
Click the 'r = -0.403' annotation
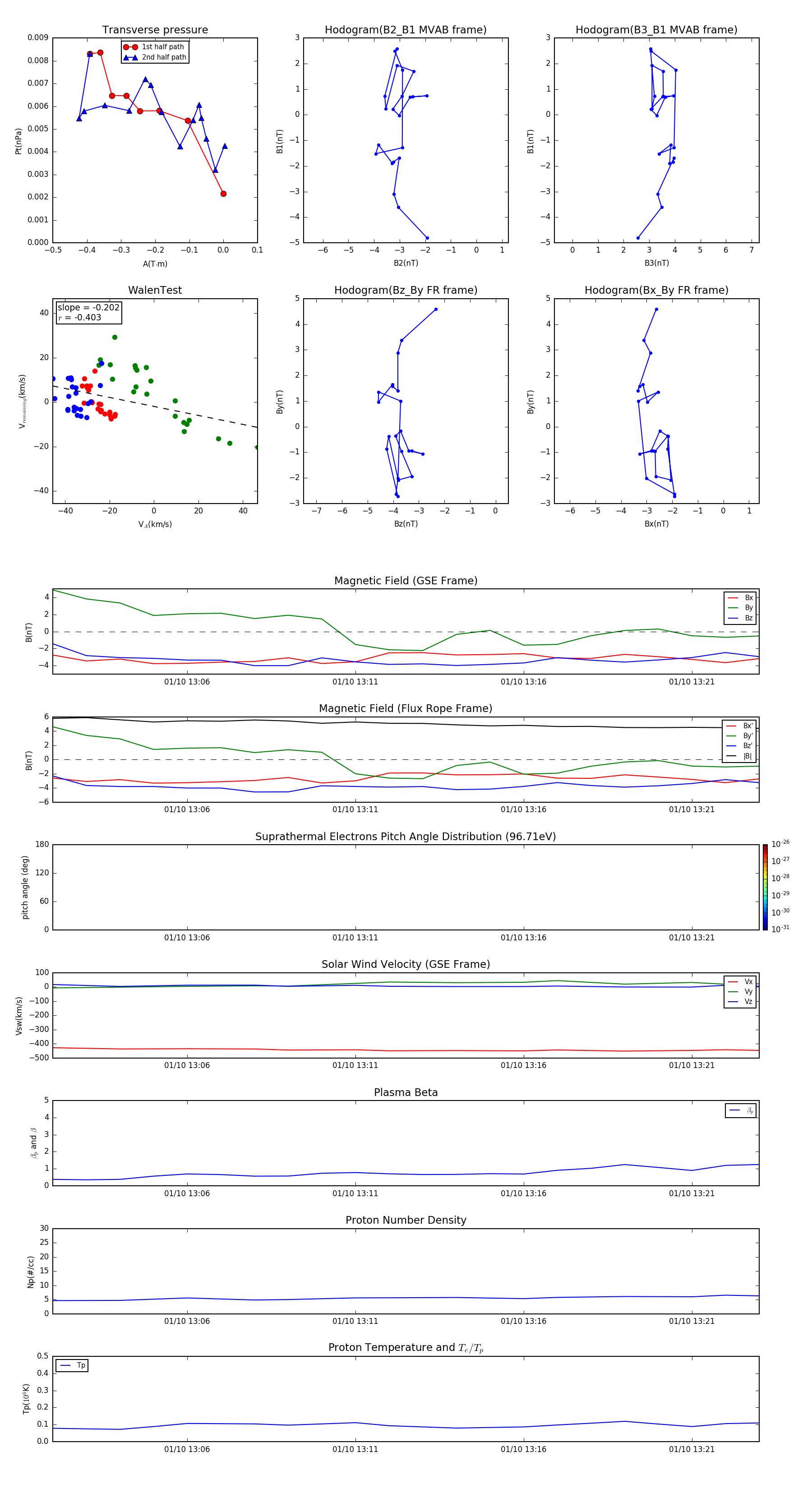pyautogui.click(x=80, y=317)
